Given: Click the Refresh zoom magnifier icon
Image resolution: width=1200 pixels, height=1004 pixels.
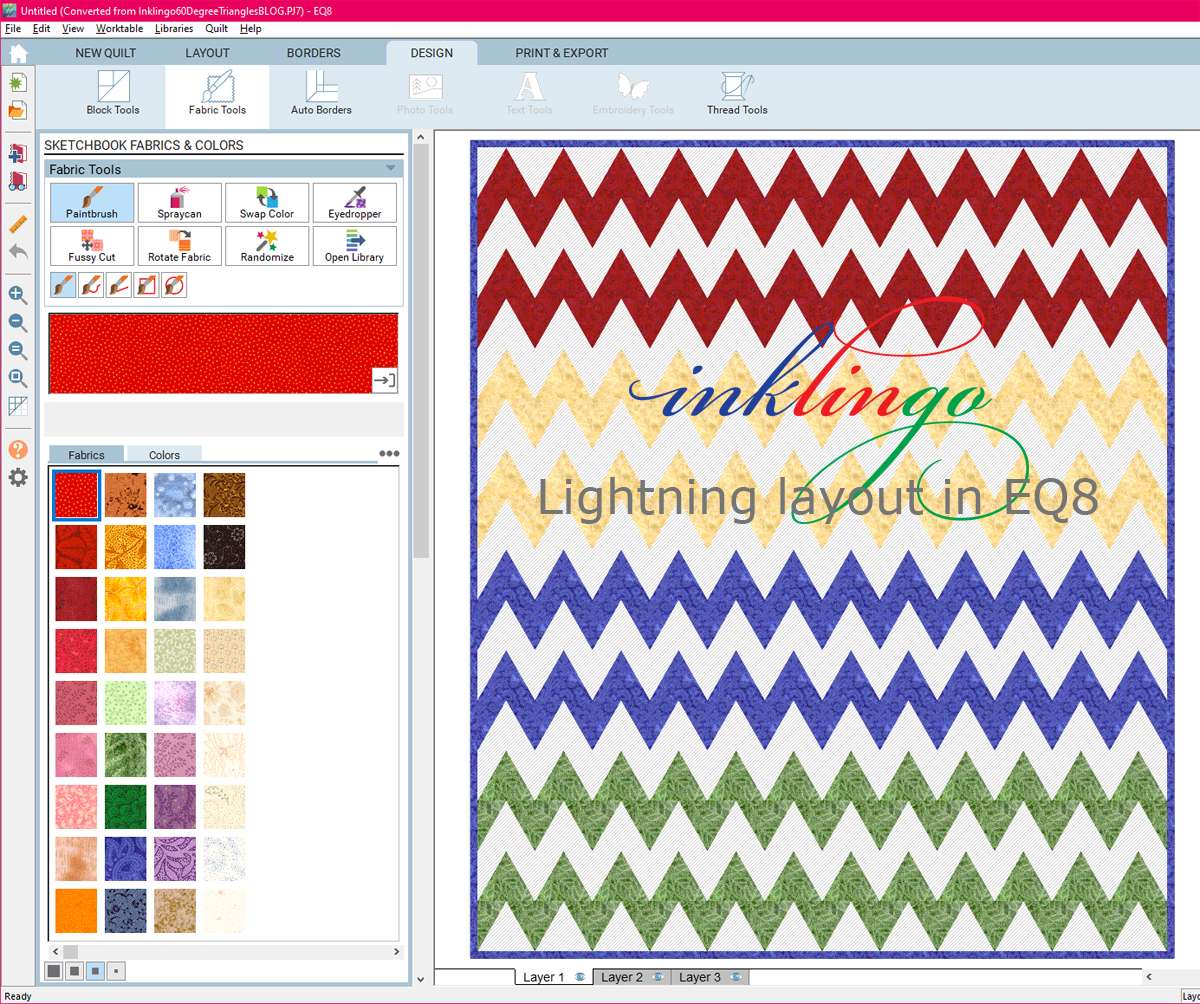Looking at the screenshot, I should [x=18, y=351].
